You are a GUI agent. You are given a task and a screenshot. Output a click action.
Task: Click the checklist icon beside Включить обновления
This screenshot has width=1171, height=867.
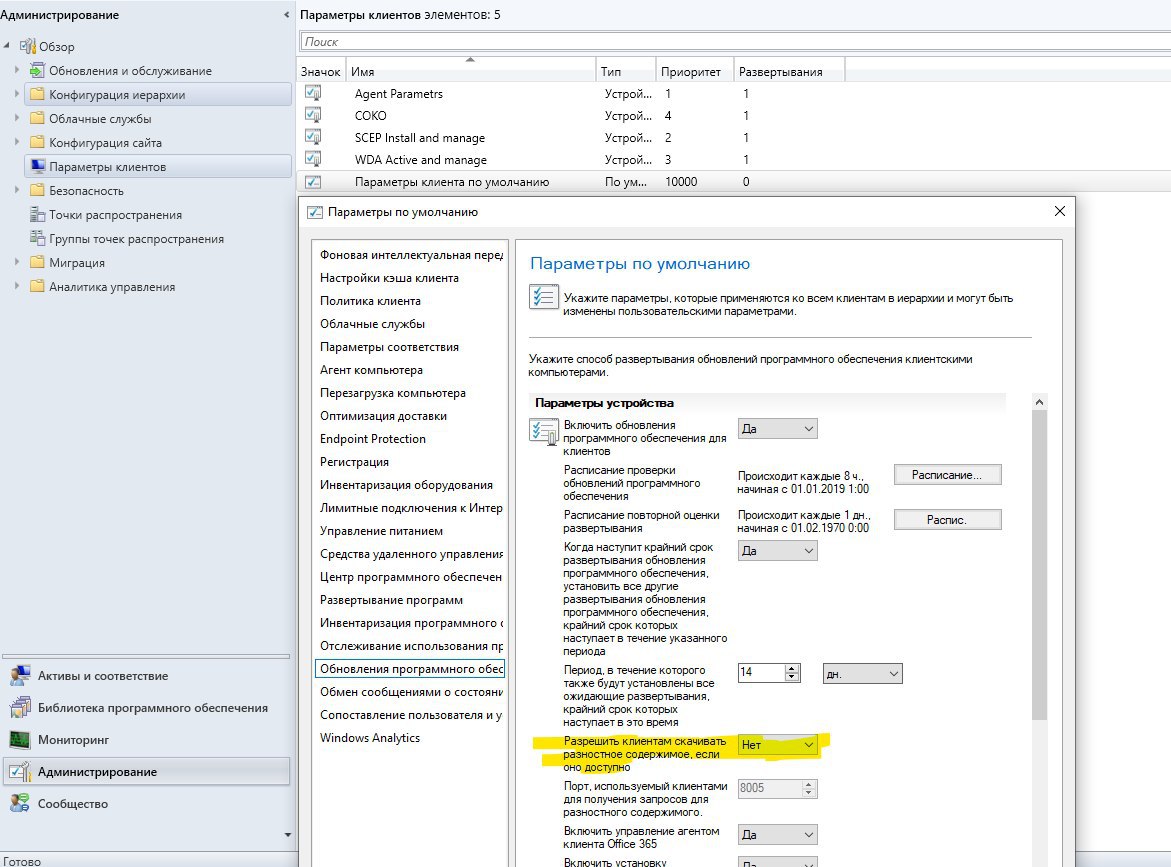[544, 432]
